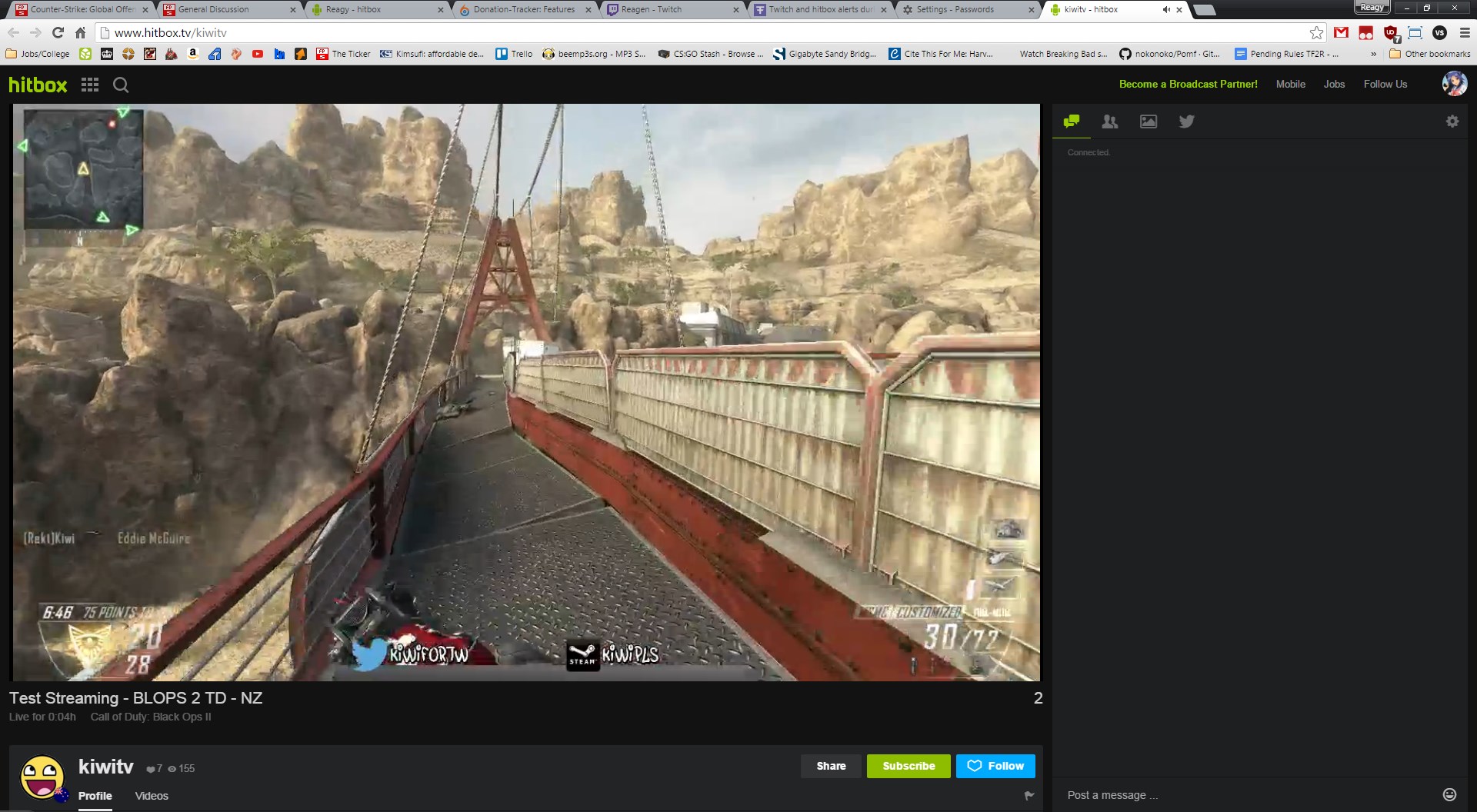This screenshot has height=812, width=1477.
Task: Open the CS:GO Stash bookmark
Action: [x=711, y=54]
